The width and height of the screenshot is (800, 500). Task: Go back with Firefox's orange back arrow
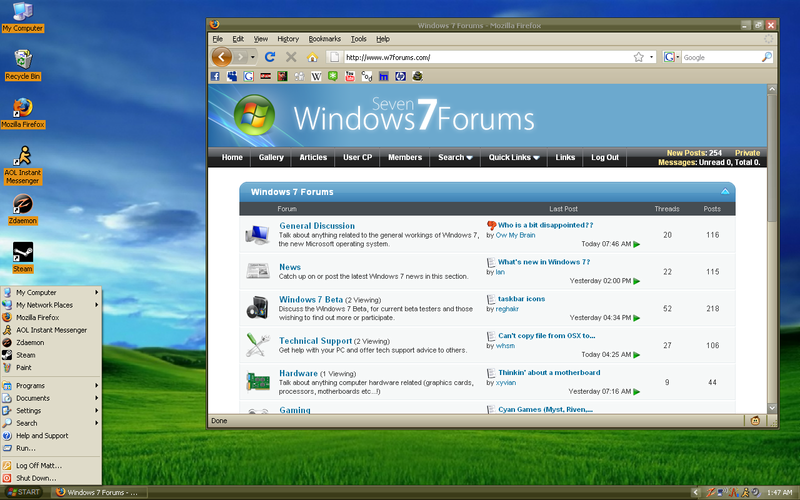221,57
